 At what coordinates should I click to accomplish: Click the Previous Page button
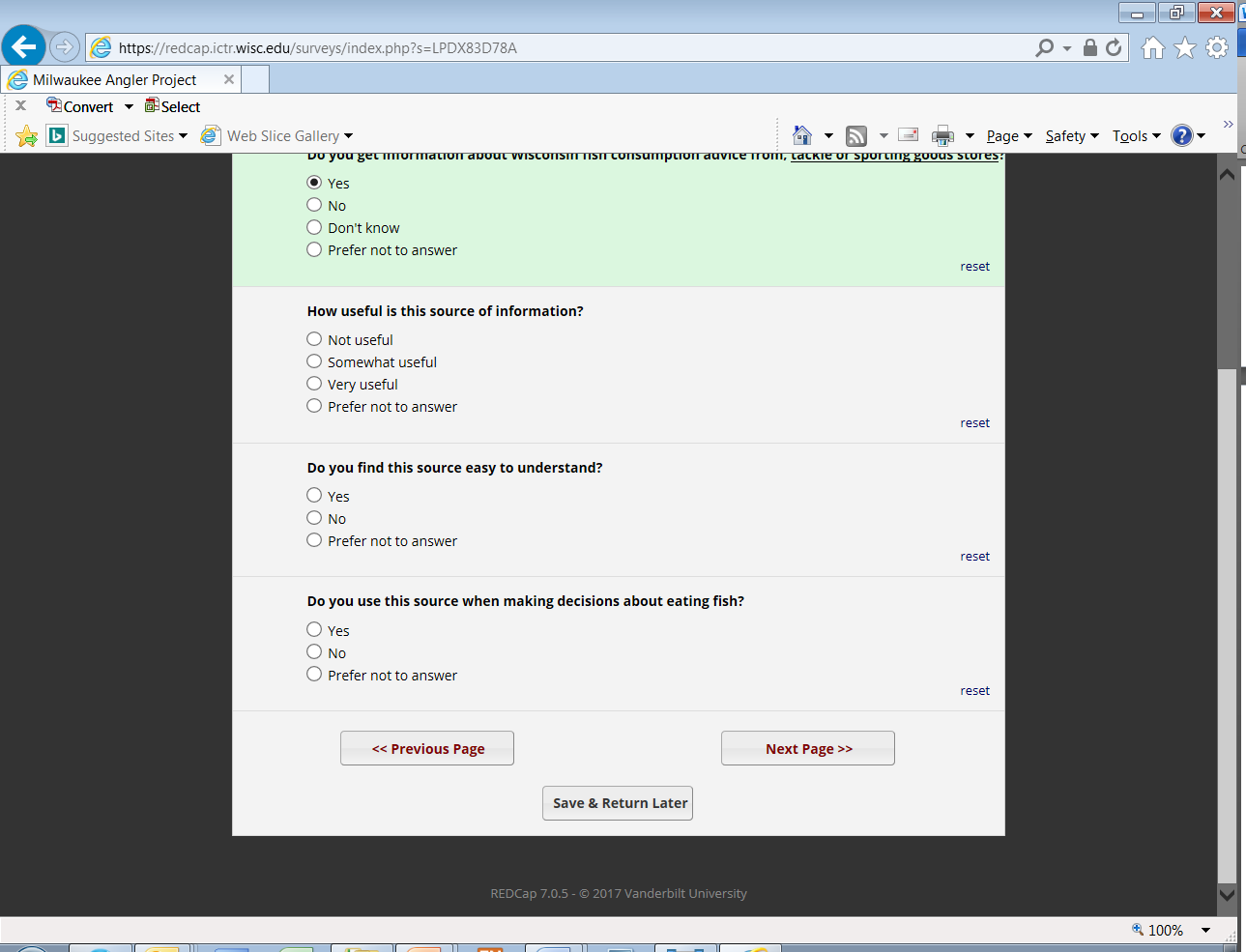[x=427, y=748]
